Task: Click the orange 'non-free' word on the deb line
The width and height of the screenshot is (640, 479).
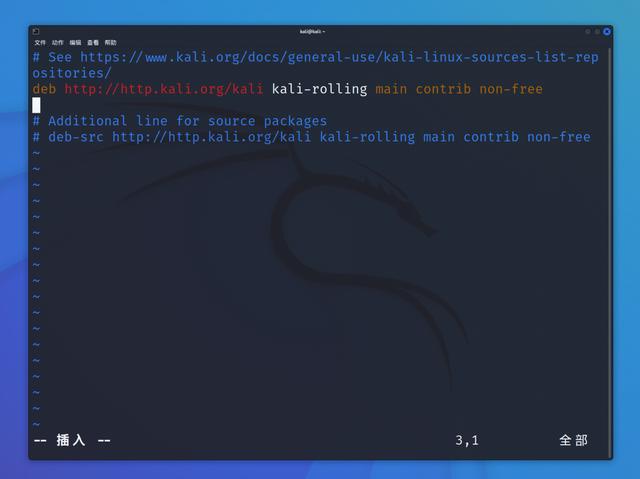Action: 511,89
